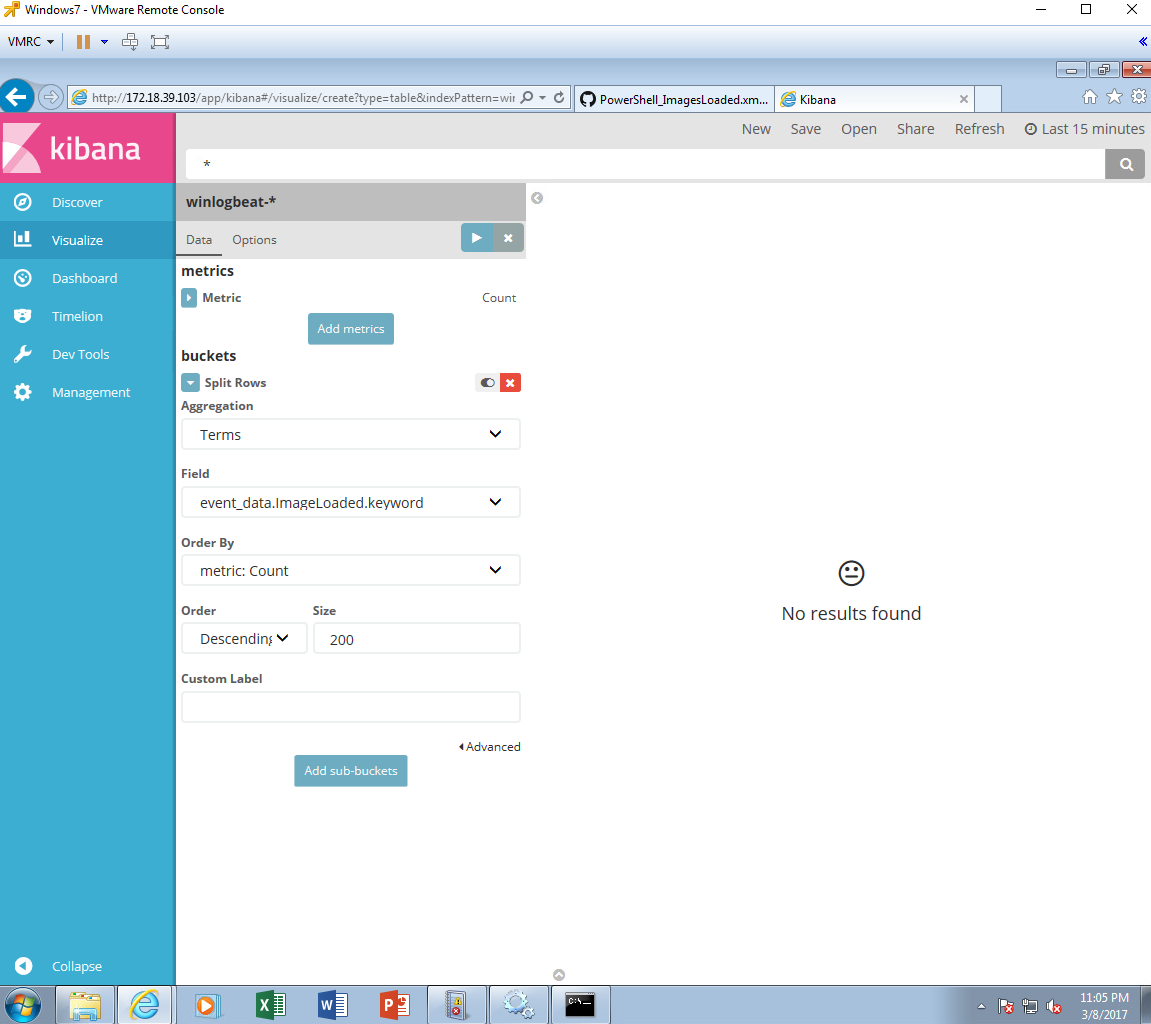Open Management gear icon
This screenshot has height=1024, width=1151.
pos(23,392)
